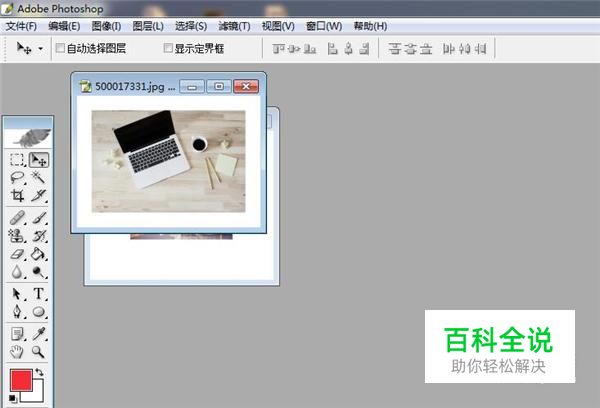Select the Path Selection tool
This screenshot has width=600, height=408.
pyautogui.click(x=17, y=294)
